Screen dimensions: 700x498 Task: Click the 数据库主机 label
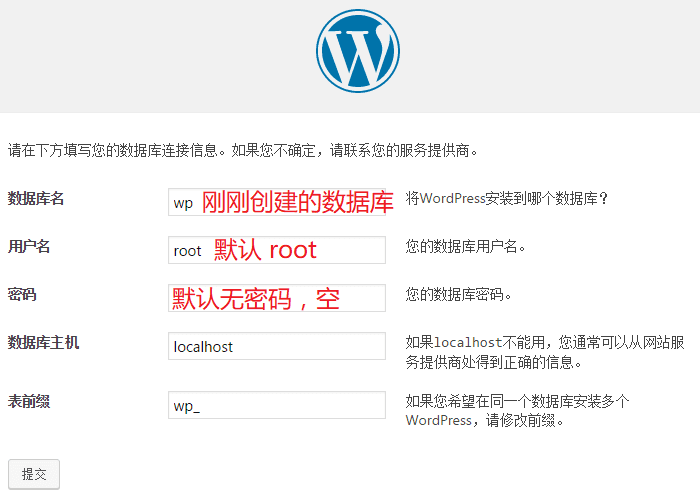point(43,342)
